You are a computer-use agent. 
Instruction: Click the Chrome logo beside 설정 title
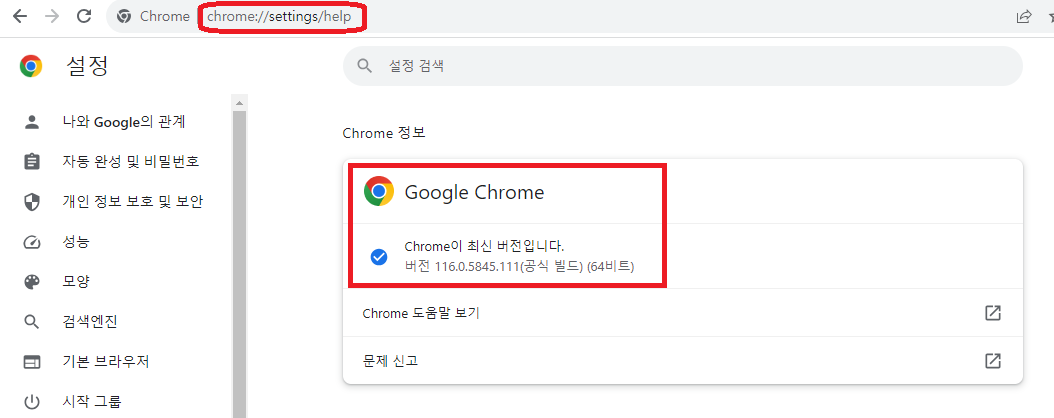(x=31, y=66)
